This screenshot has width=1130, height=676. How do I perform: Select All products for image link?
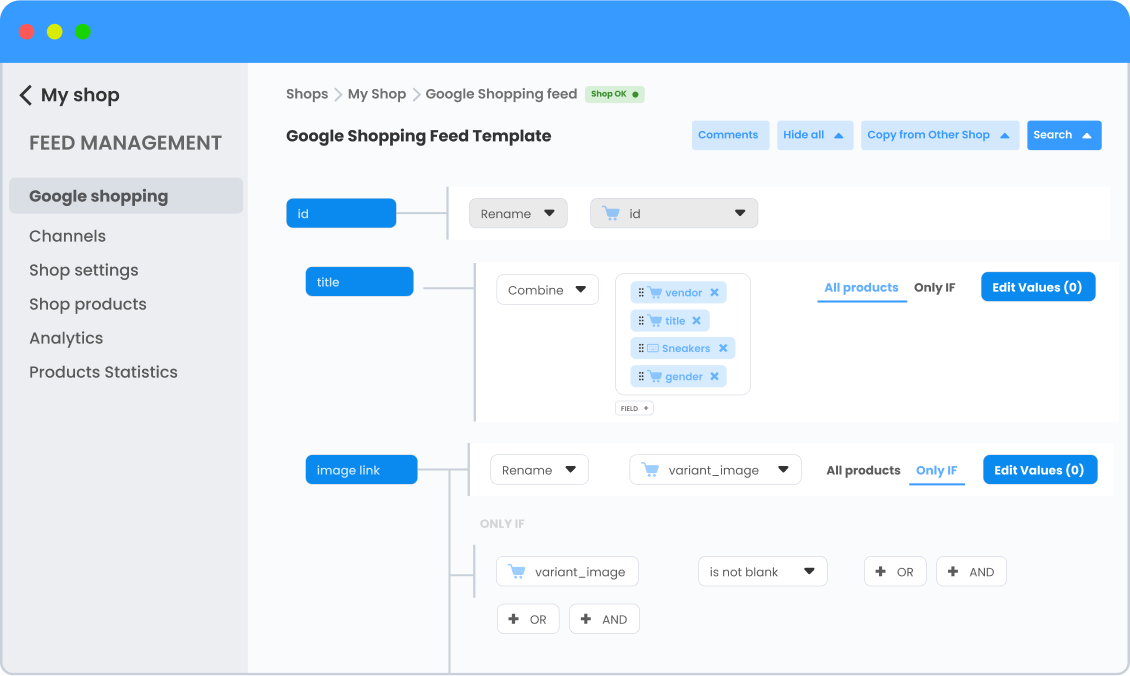pos(863,471)
